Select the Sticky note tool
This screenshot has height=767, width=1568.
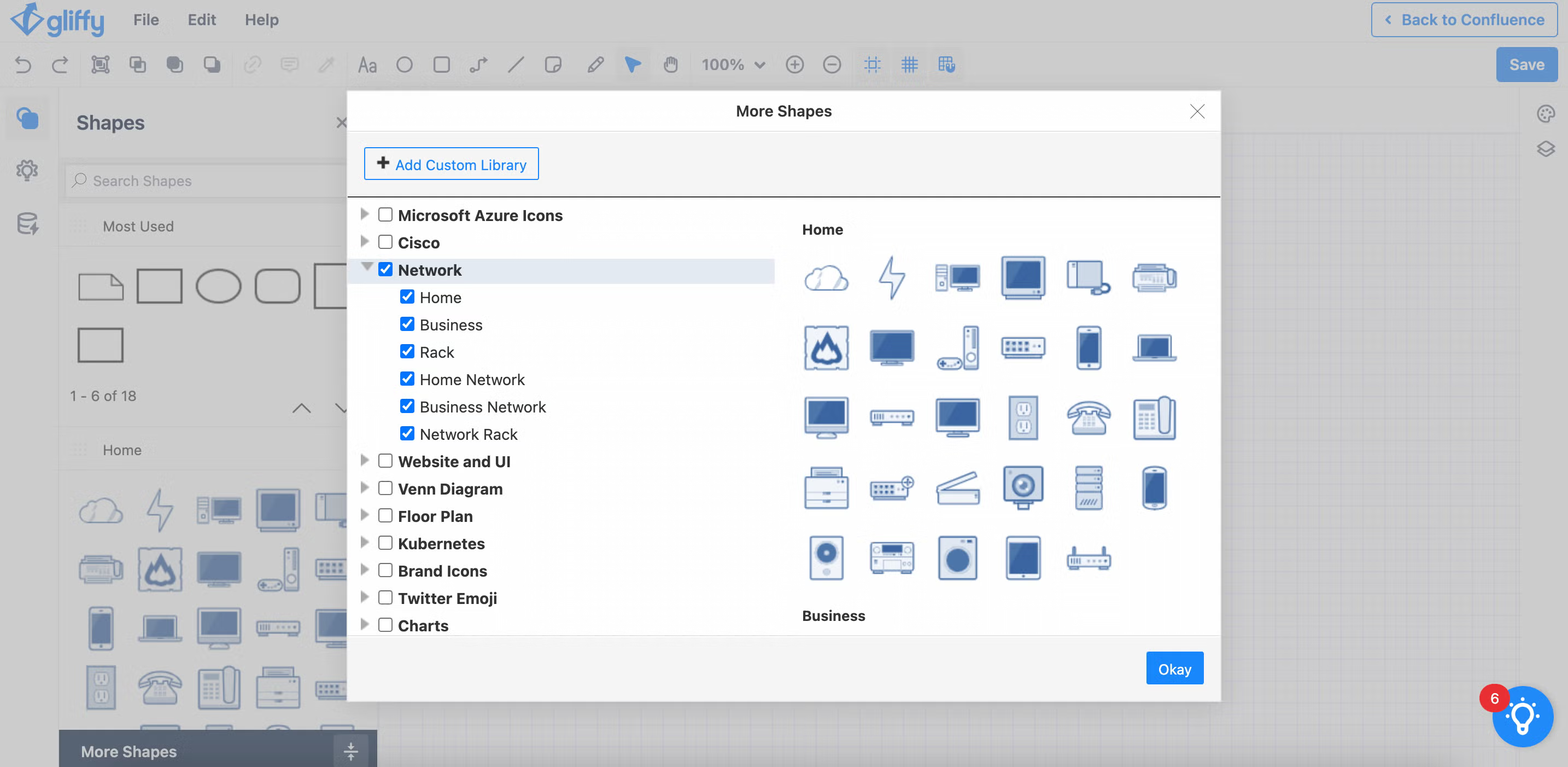553,65
